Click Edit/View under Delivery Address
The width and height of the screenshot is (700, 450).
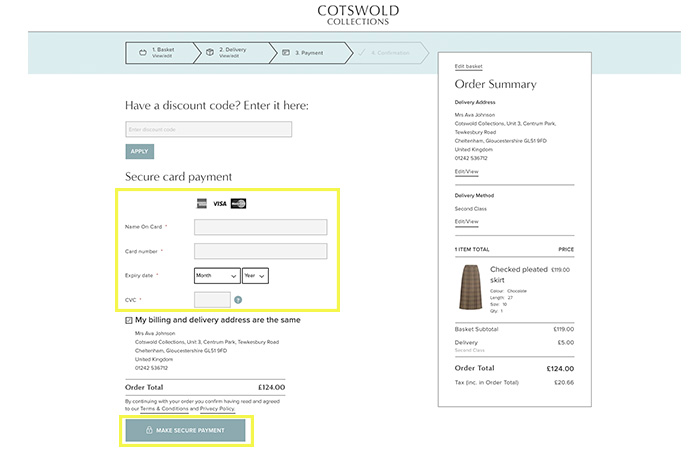(x=466, y=171)
